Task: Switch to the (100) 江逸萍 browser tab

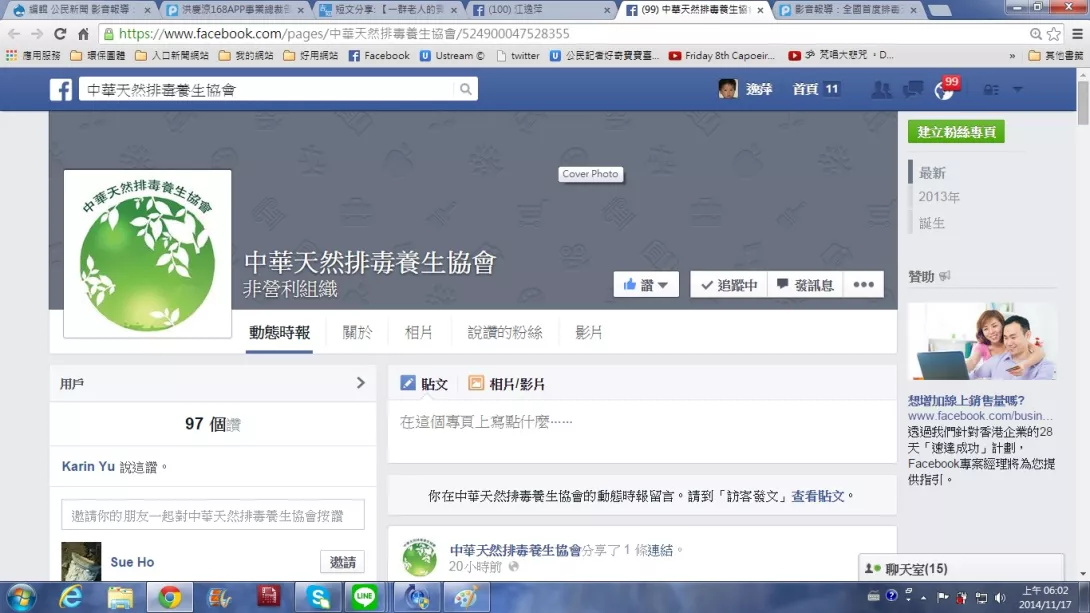Action: [x=542, y=10]
